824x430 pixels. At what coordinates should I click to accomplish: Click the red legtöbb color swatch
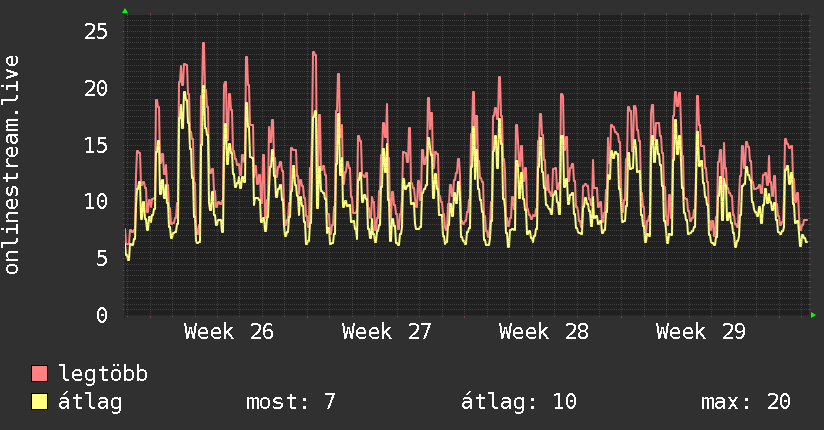(x=39, y=373)
